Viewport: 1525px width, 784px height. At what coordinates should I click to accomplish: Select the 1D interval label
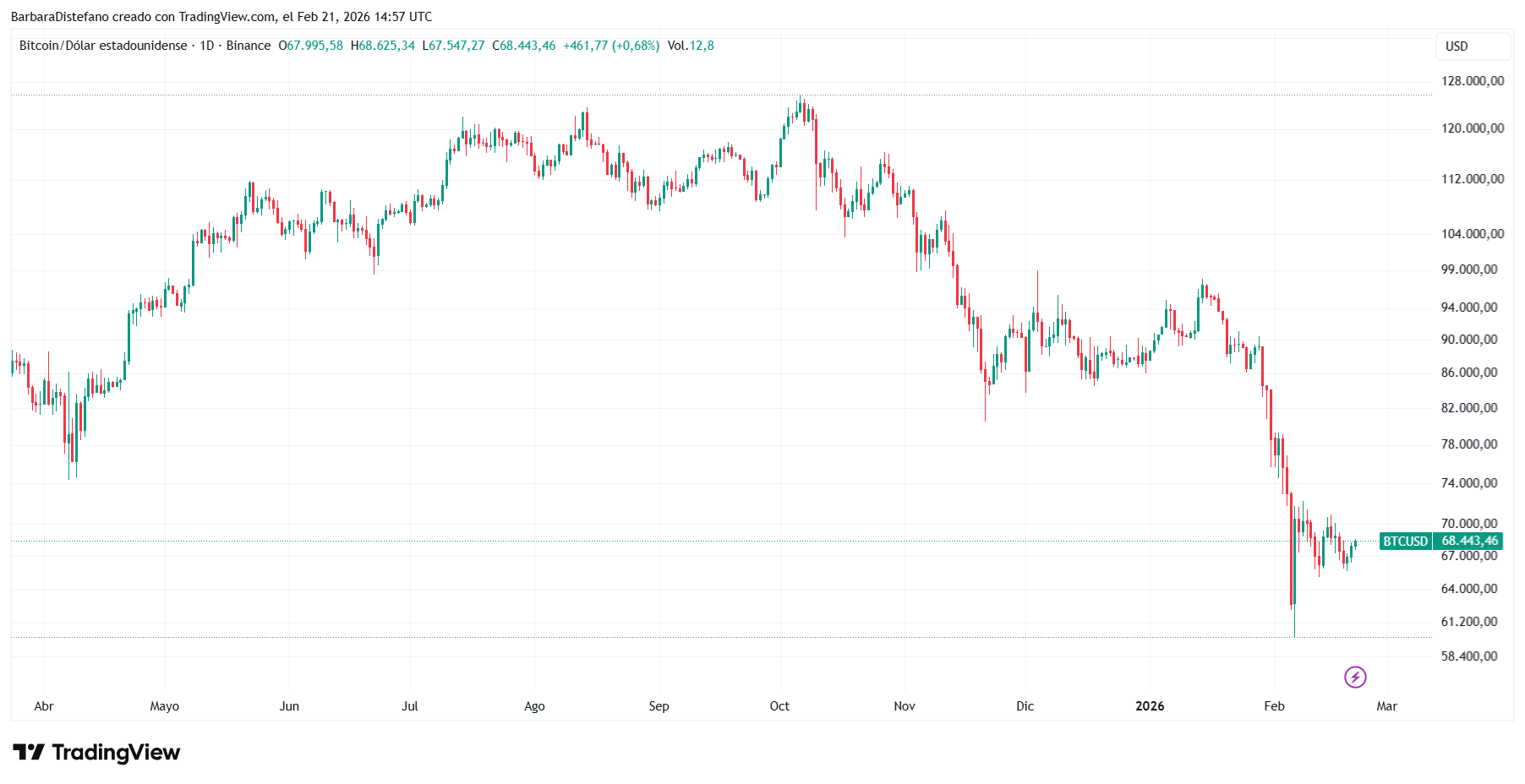[207, 46]
